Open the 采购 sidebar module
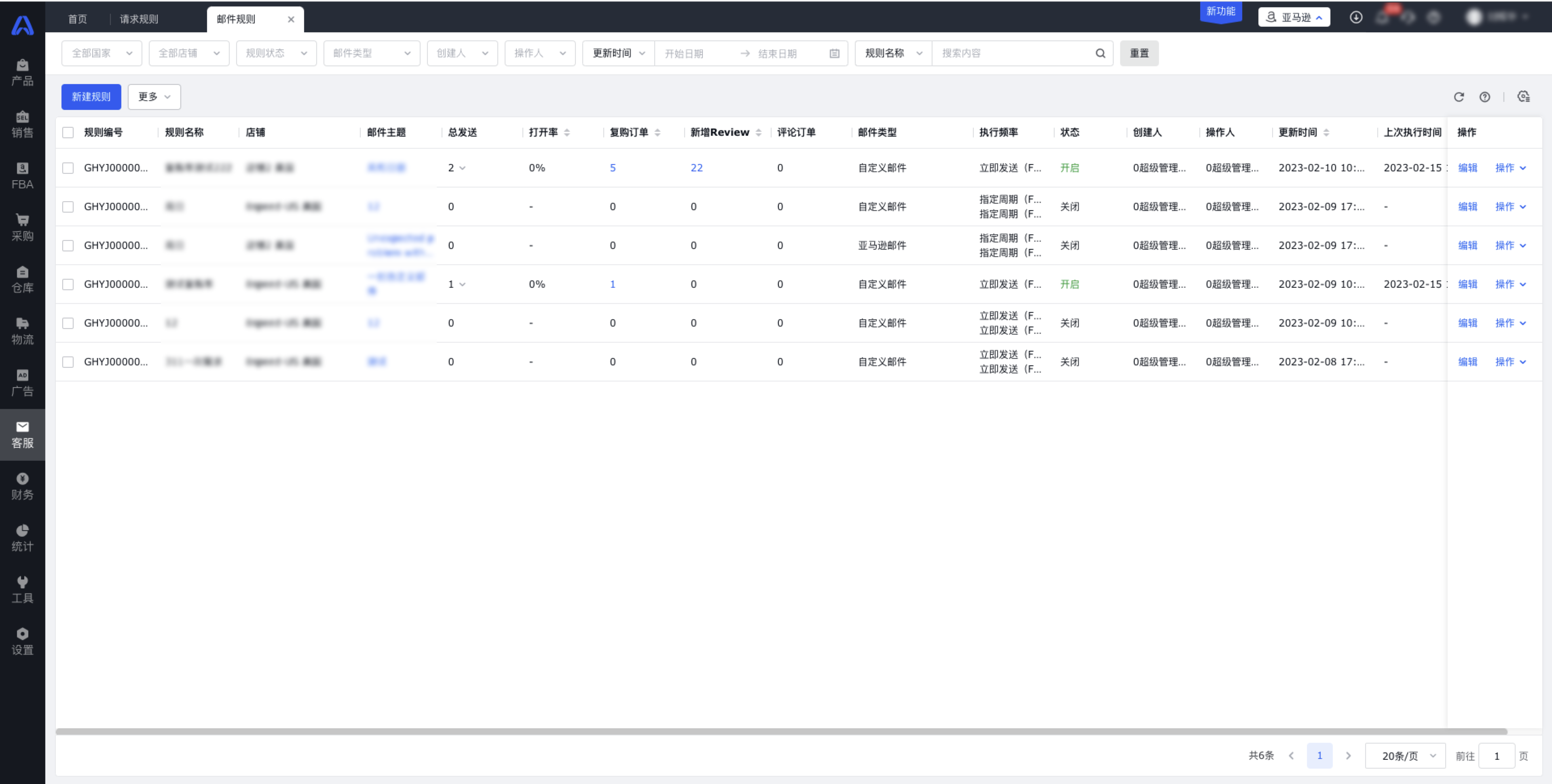Image resolution: width=1552 pixels, height=784 pixels. click(x=22, y=228)
